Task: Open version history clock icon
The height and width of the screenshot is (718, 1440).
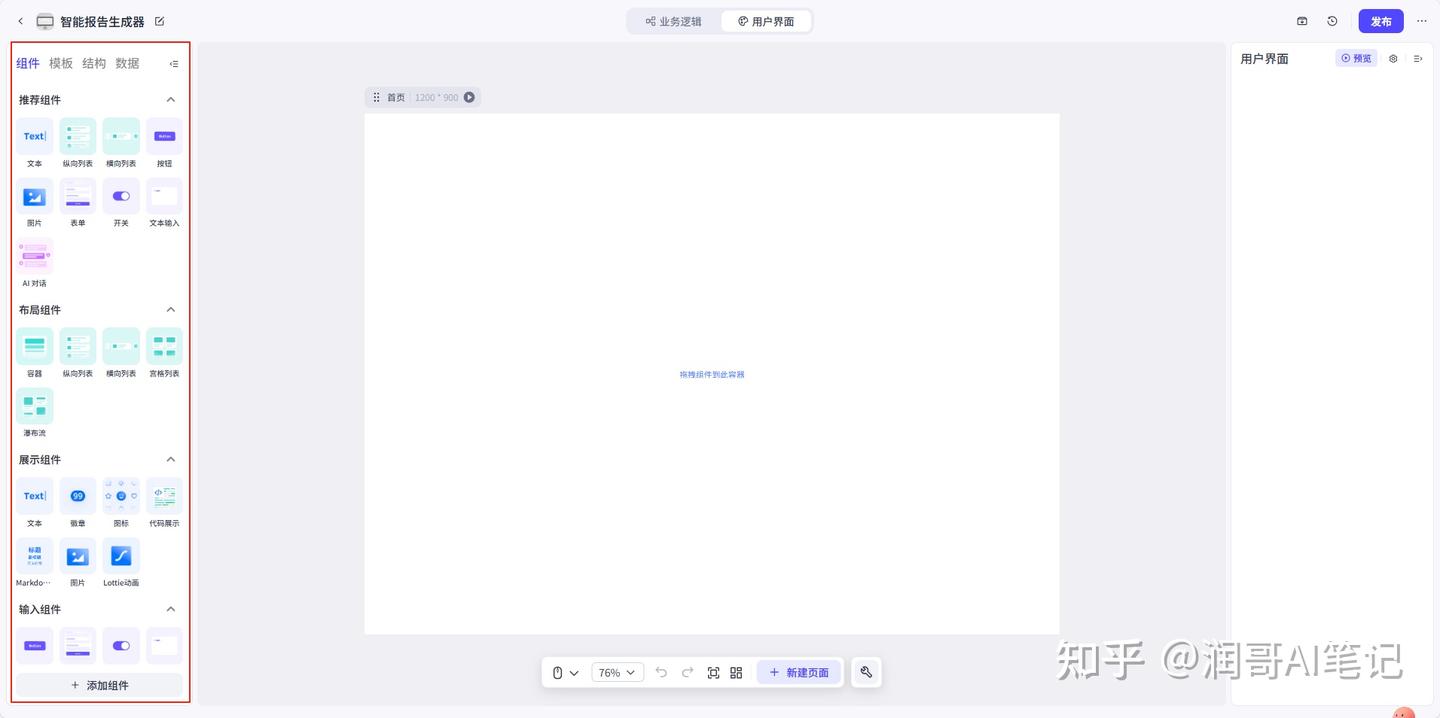Action: pyautogui.click(x=1332, y=21)
